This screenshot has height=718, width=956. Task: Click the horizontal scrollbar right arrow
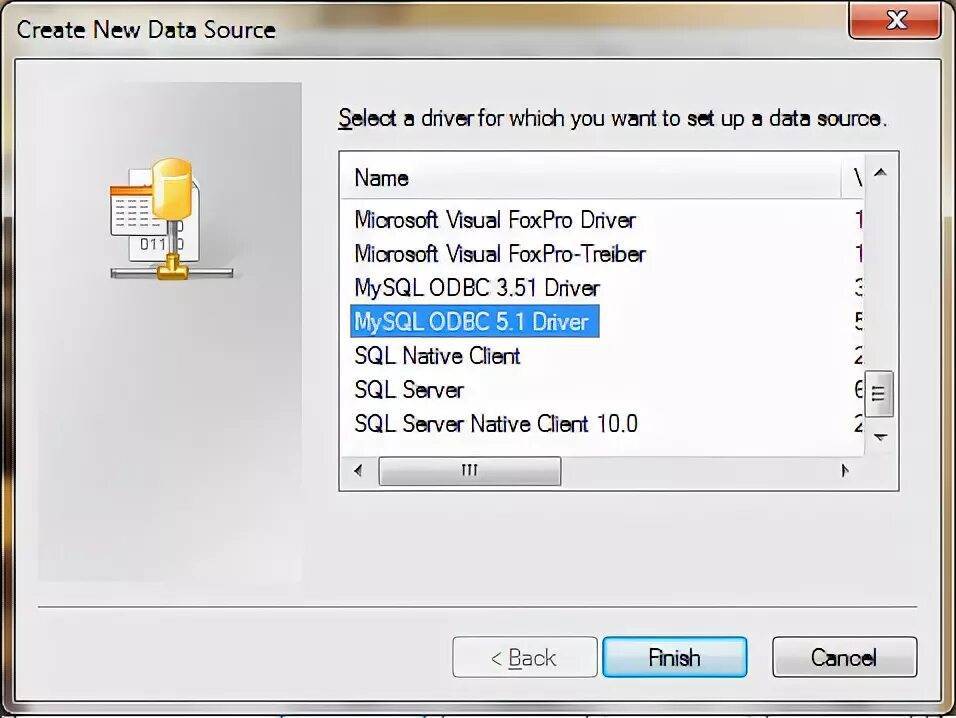[844, 471]
